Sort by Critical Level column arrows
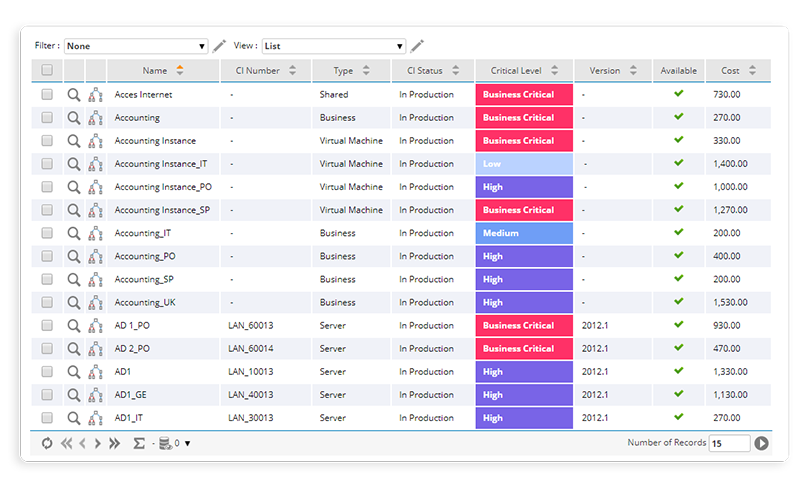Image resolution: width=800 pixels, height=490 pixels. tap(555, 70)
